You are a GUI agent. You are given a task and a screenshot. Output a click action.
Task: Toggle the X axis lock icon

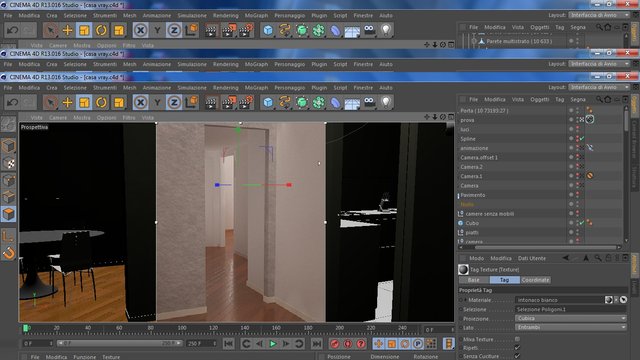[140, 102]
